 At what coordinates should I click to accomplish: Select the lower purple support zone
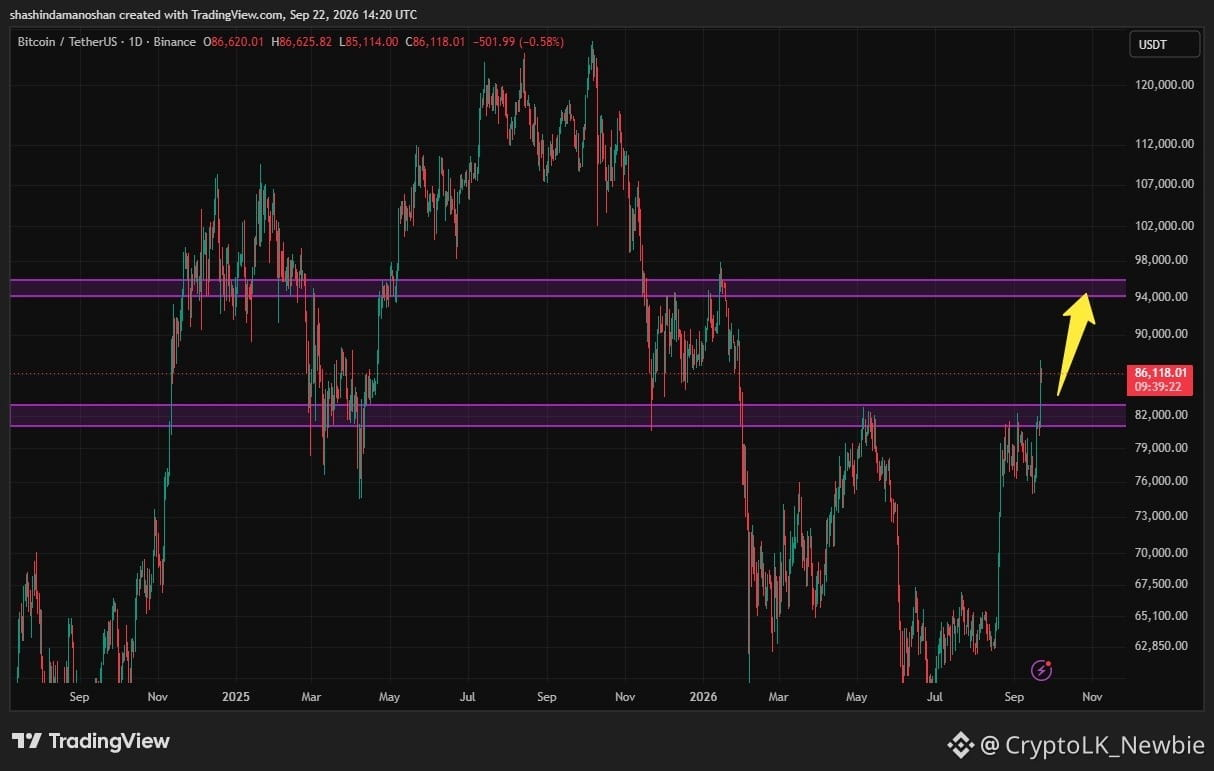(x=568, y=415)
